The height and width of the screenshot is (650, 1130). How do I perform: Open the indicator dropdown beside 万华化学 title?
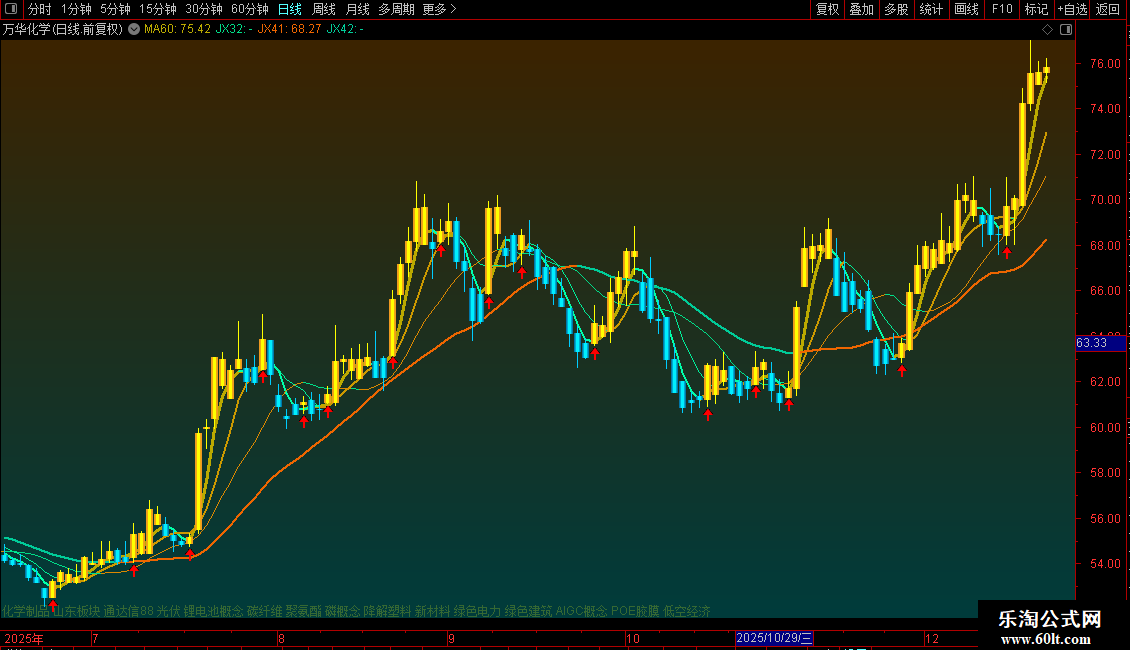point(134,30)
